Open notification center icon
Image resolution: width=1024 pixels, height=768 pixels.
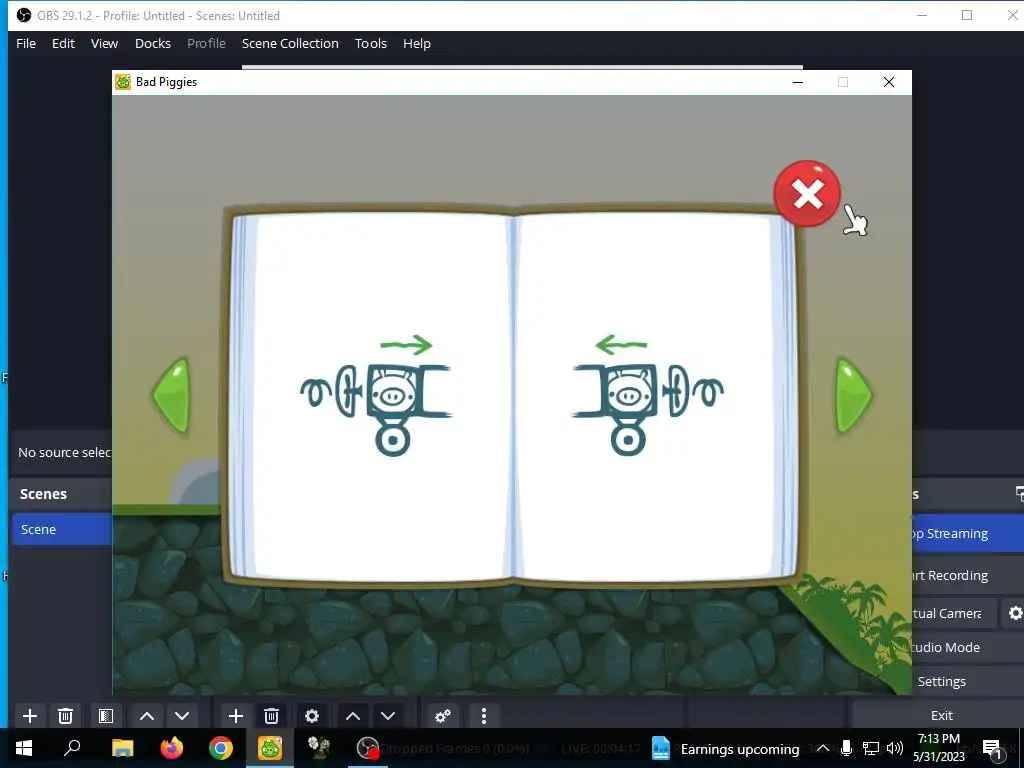tap(992, 749)
